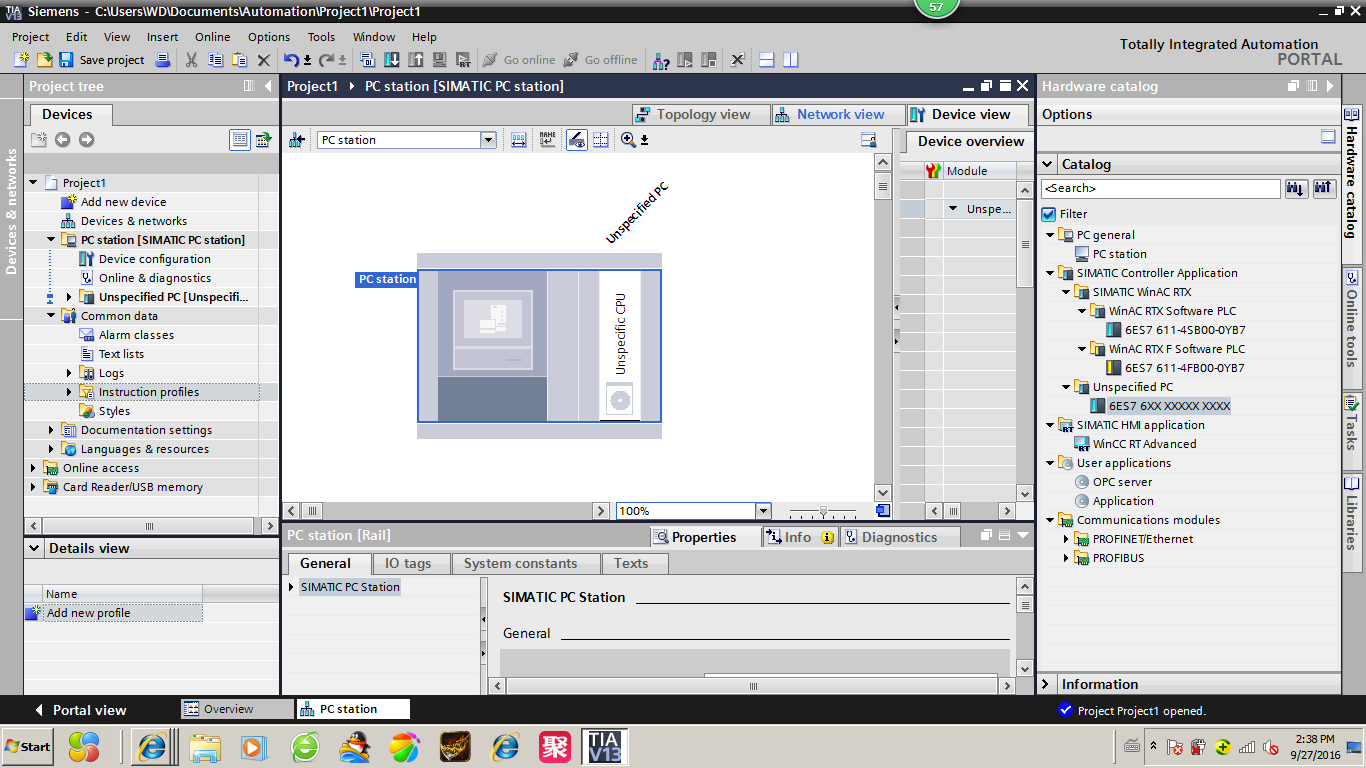This screenshot has width=1366, height=768.
Task: Toggle the module name labels icon
Action: [x=547, y=140]
